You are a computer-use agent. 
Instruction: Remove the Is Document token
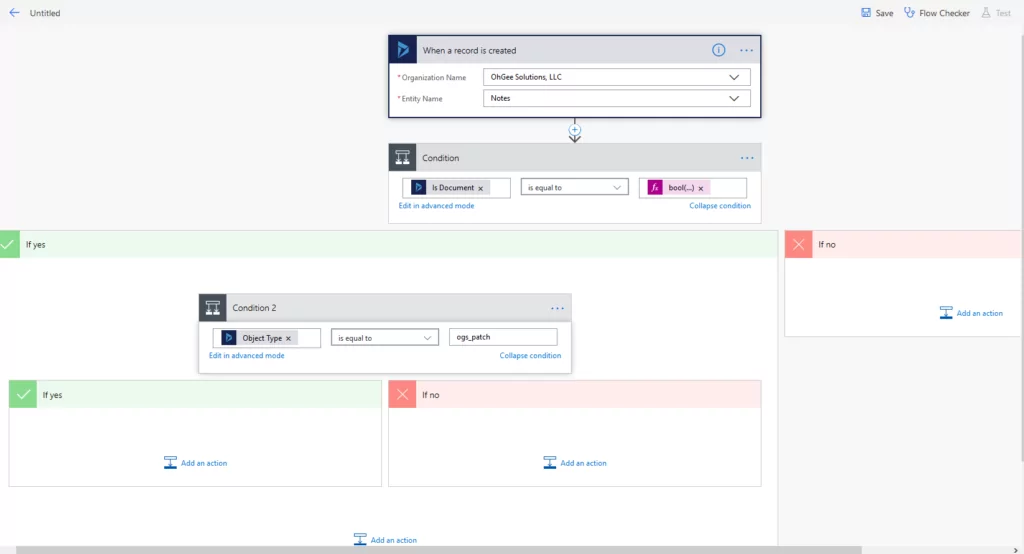pyautogui.click(x=481, y=188)
